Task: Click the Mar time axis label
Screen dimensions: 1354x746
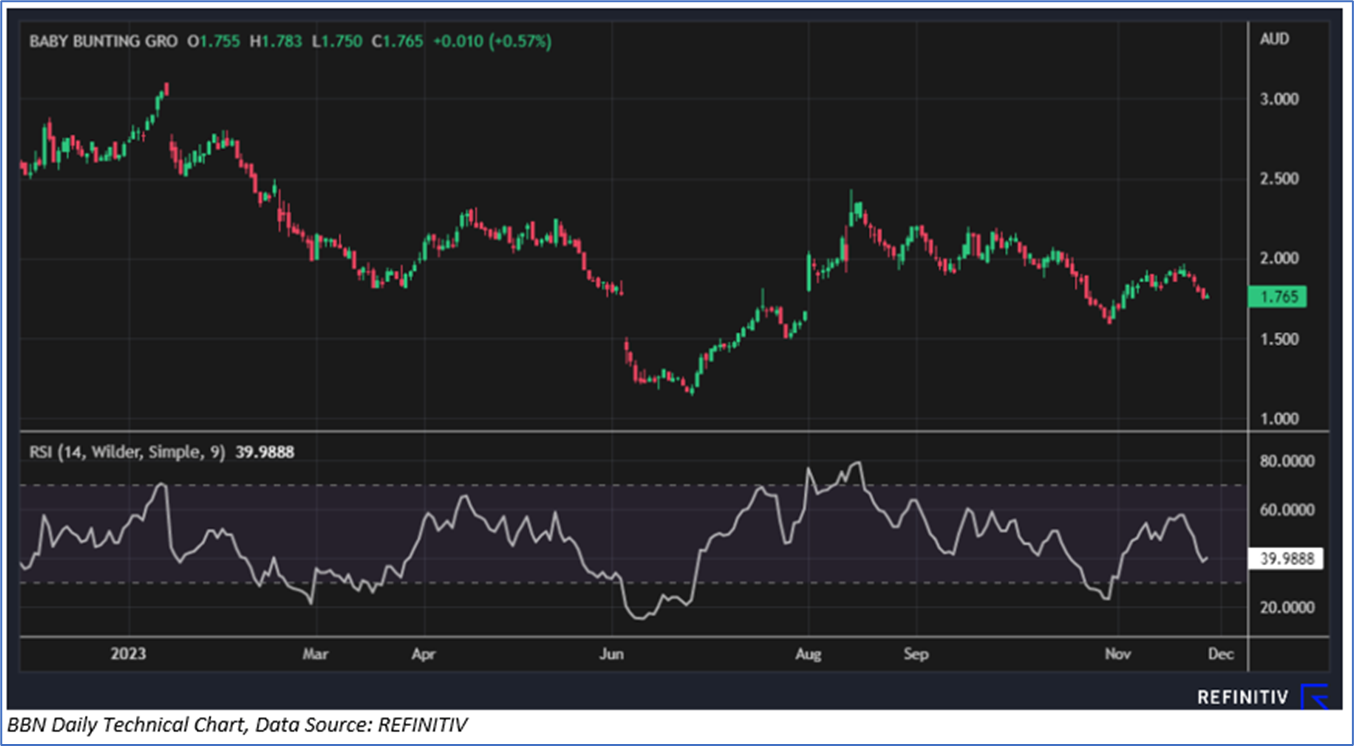Action: pos(316,654)
